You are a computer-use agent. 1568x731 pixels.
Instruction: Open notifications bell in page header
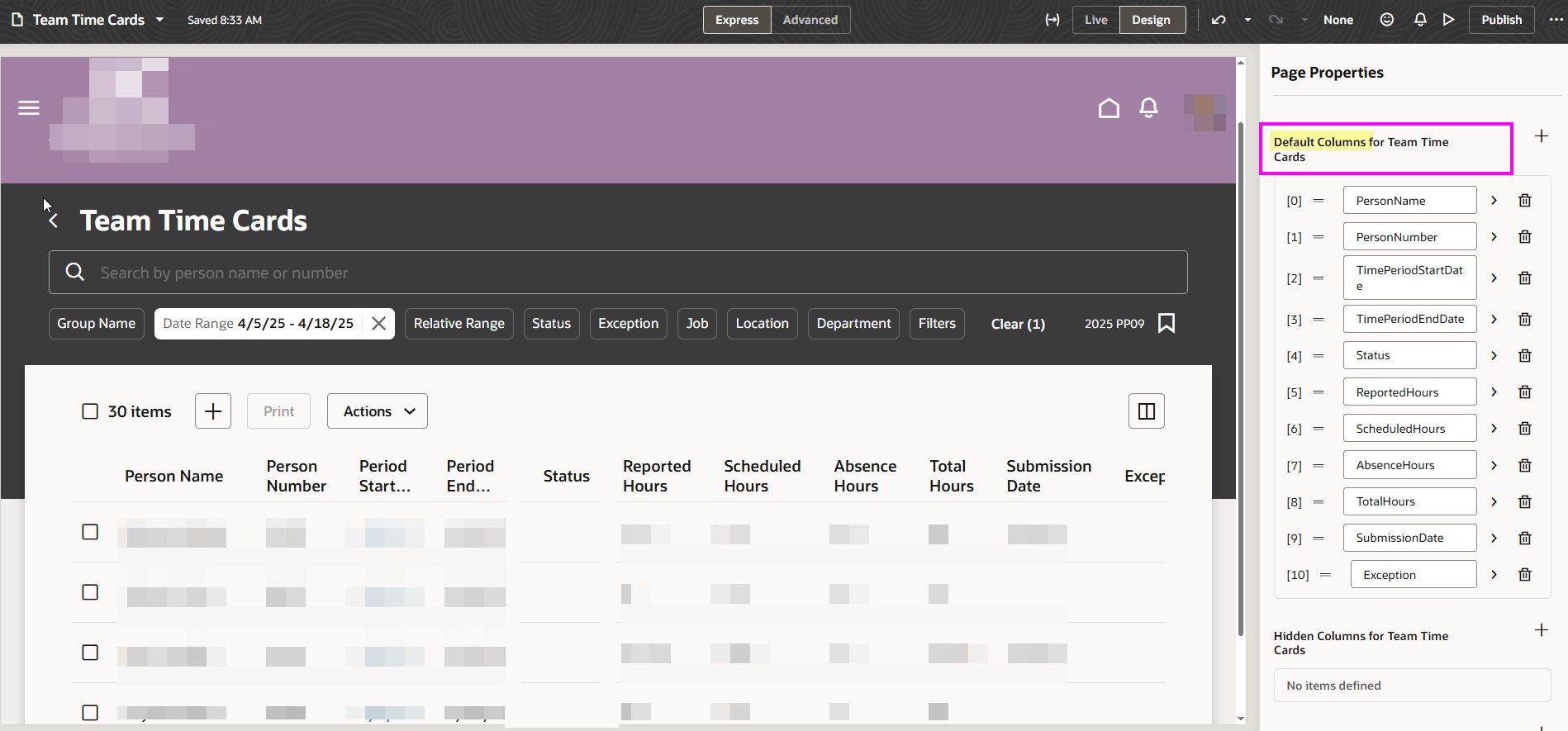[1148, 108]
